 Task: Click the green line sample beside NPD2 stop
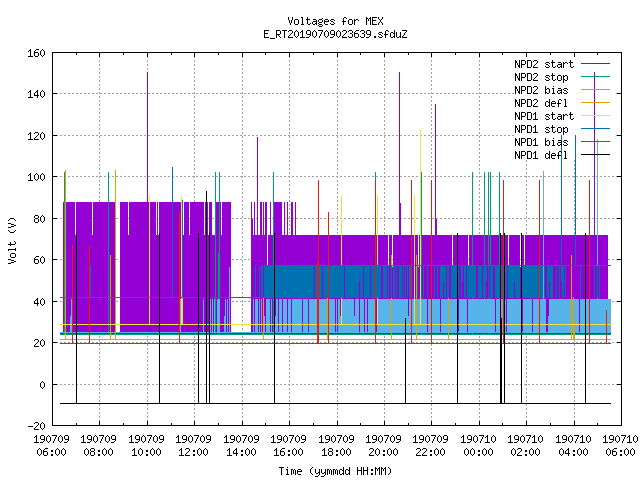point(596,76)
